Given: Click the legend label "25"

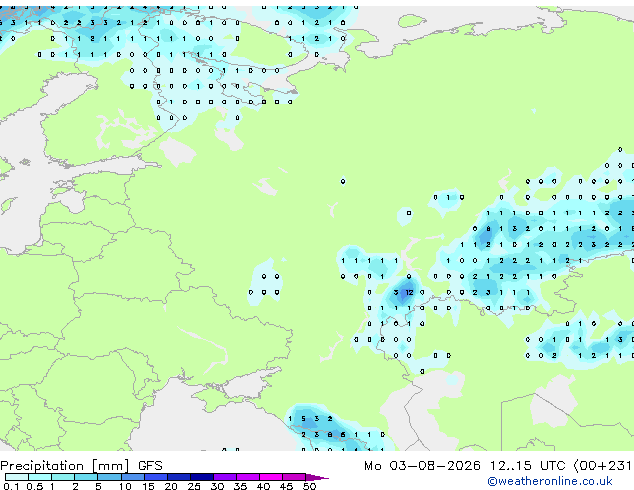Looking at the screenshot, I should (x=194, y=486).
